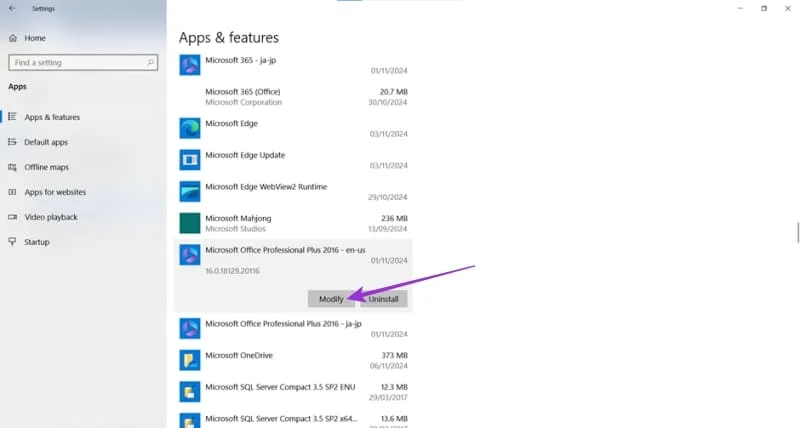800x428 pixels.
Task: Select Microsoft Edge WebView2 Runtime entry
Action: [293, 192]
